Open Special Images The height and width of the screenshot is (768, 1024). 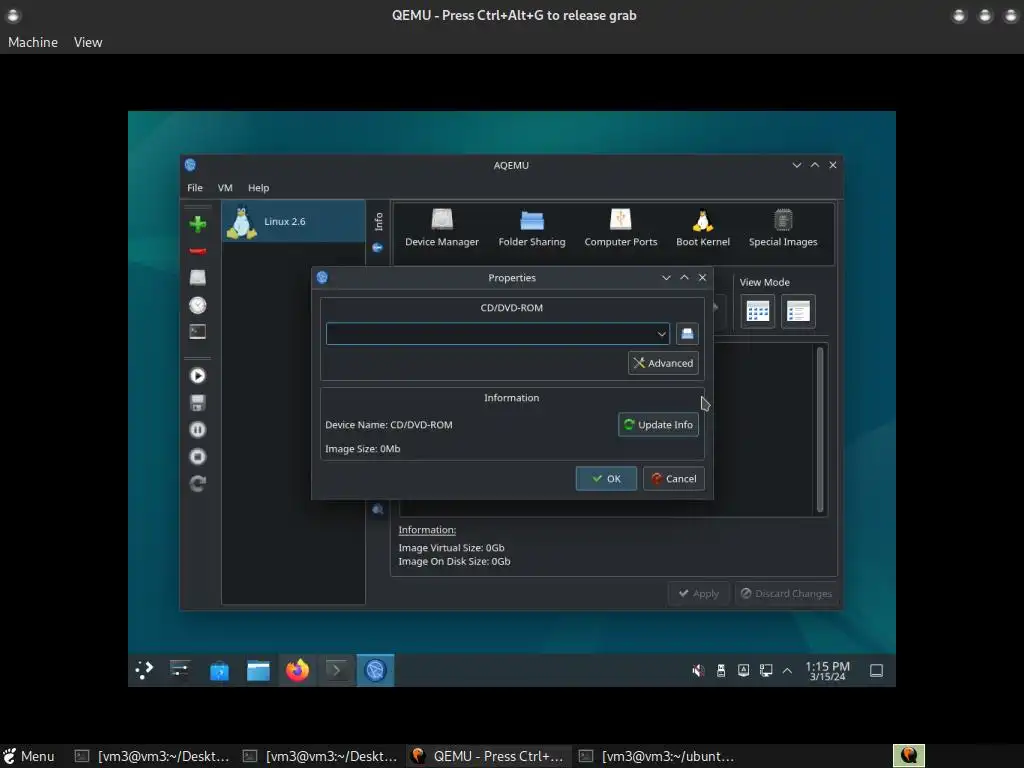click(783, 228)
